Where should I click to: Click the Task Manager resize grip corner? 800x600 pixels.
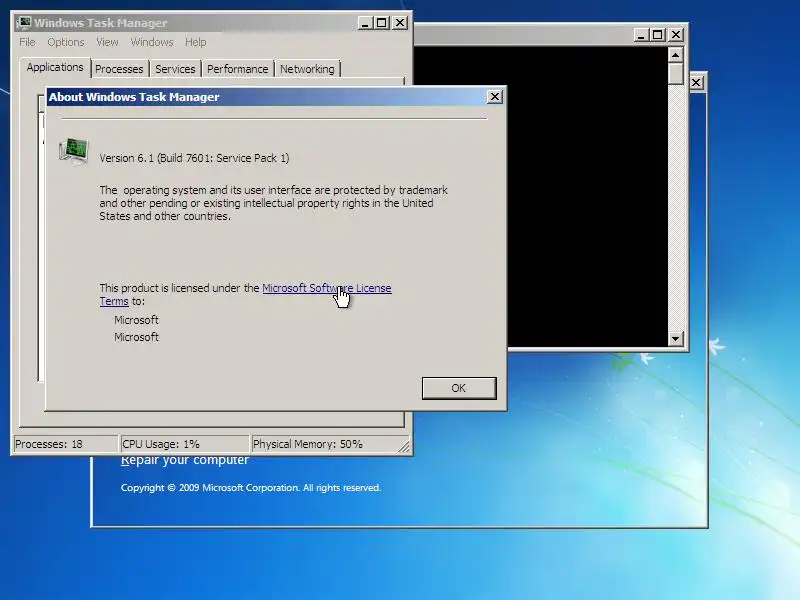pyautogui.click(x=404, y=447)
